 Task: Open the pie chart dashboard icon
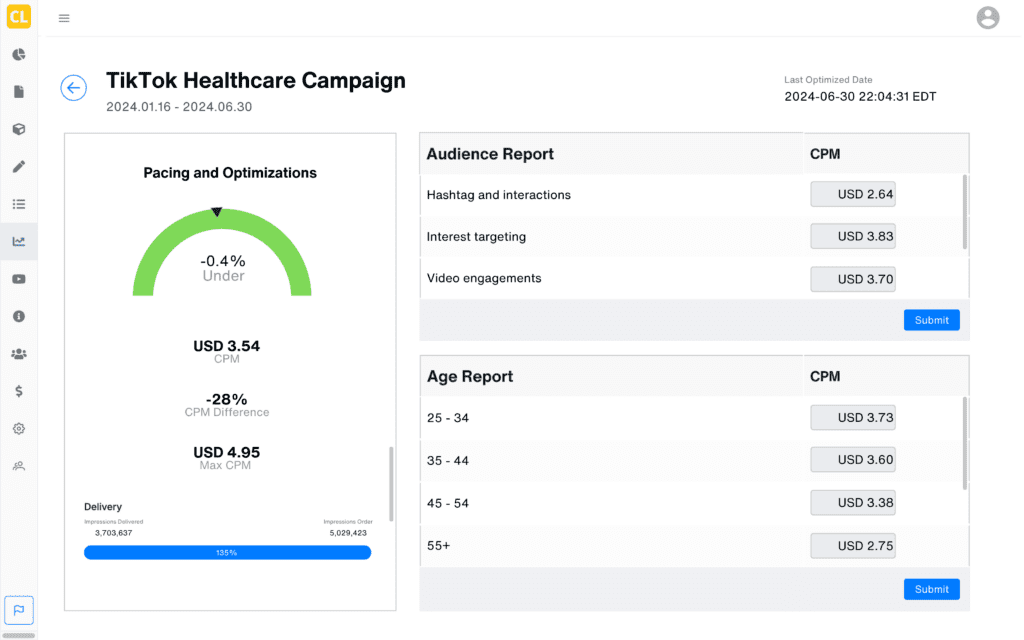19,54
